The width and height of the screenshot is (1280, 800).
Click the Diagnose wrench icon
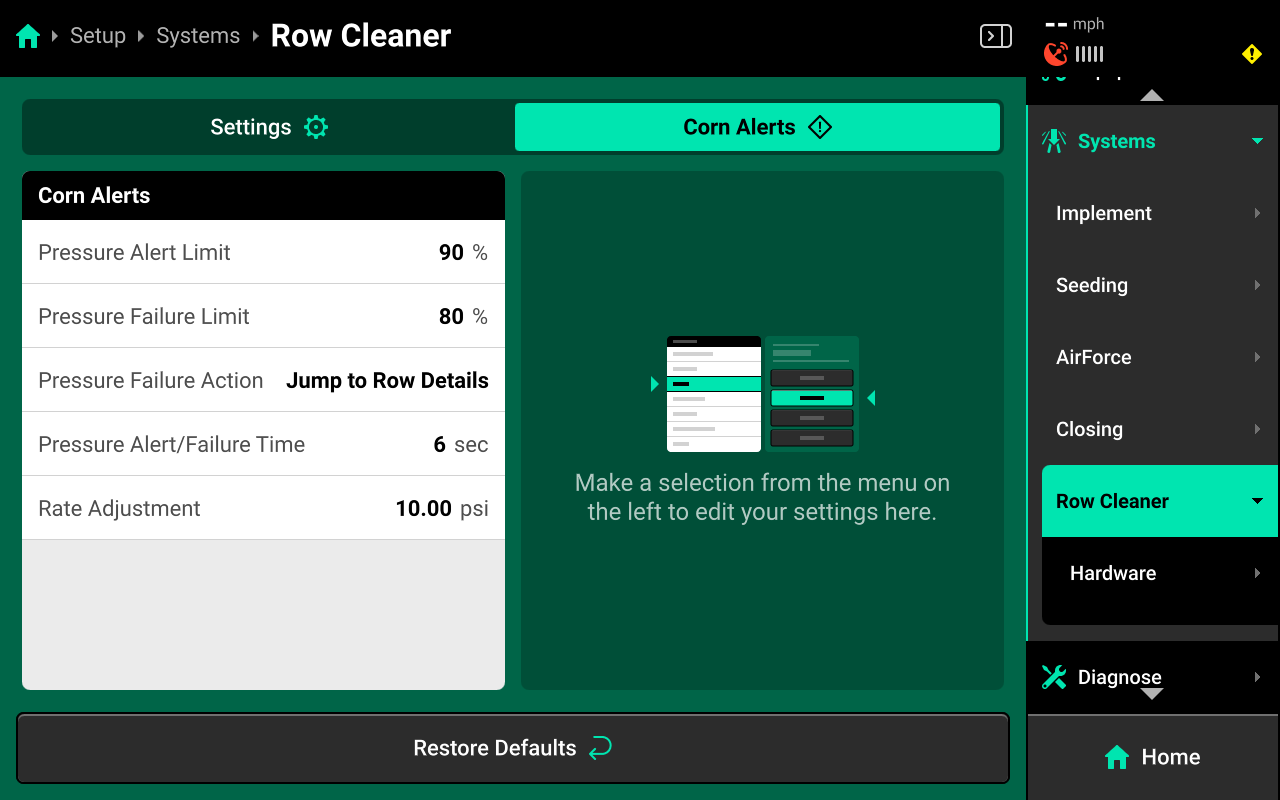pyautogui.click(x=1054, y=677)
